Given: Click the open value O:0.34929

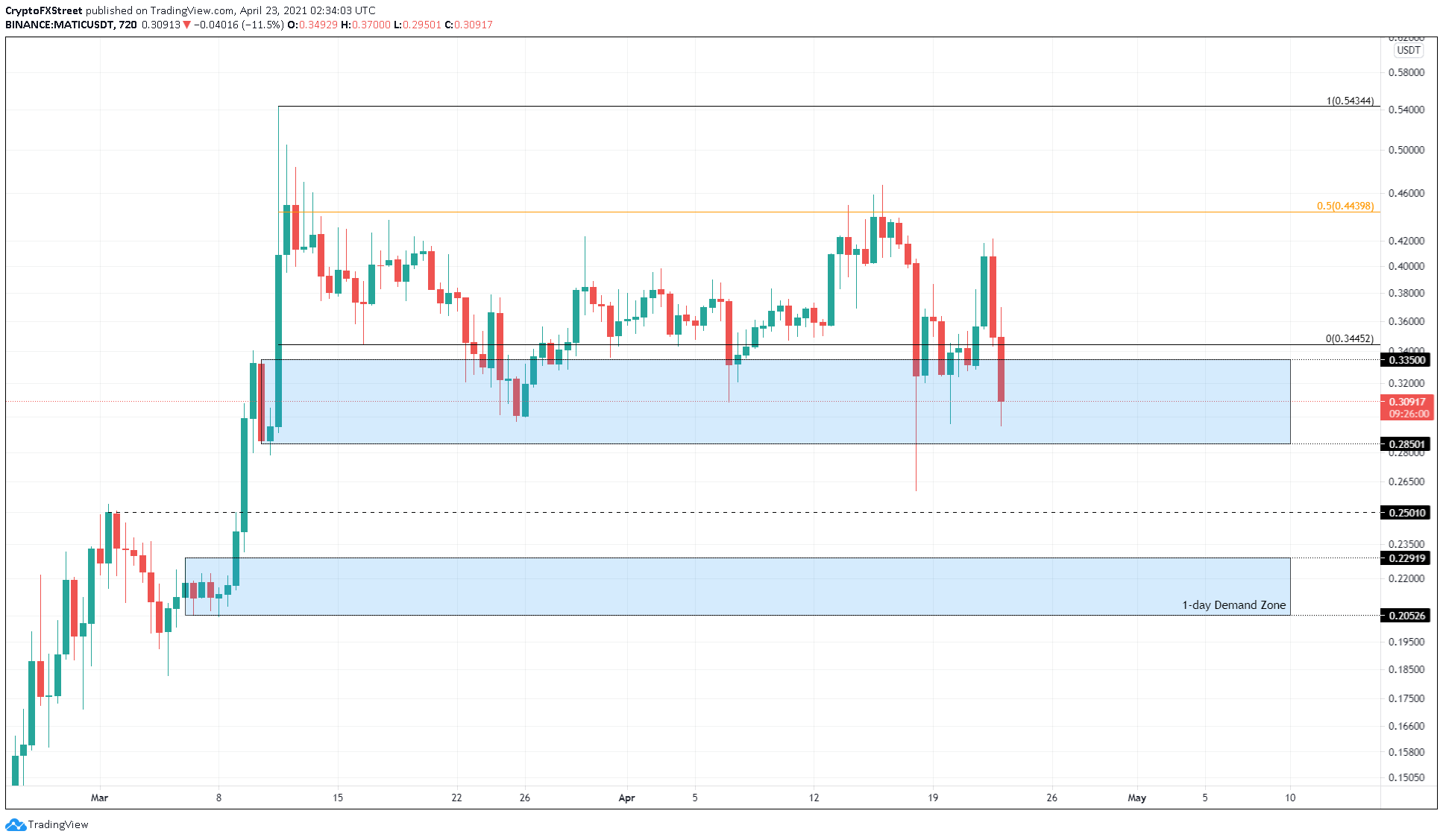Looking at the screenshot, I should (312, 25).
